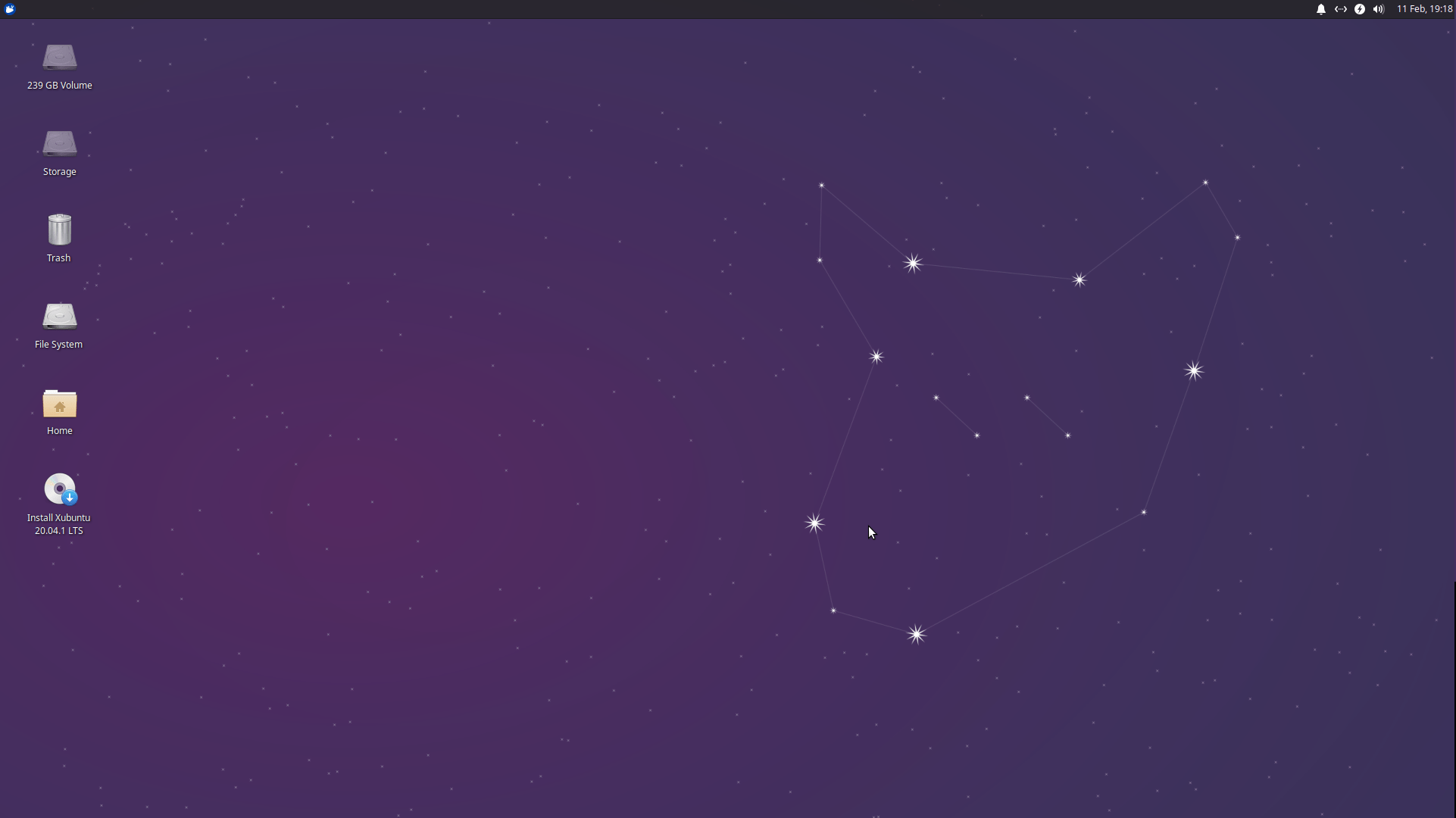Click the screen brightness slider control
1456x818 pixels.
[x=1360, y=9]
